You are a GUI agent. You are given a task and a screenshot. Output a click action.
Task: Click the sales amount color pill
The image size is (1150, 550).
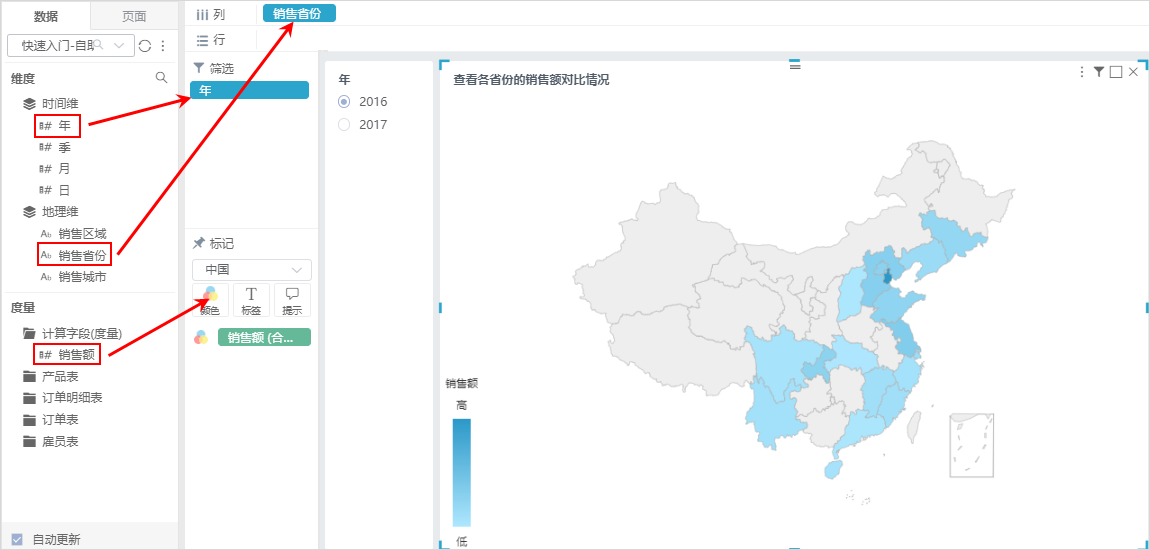(264, 337)
